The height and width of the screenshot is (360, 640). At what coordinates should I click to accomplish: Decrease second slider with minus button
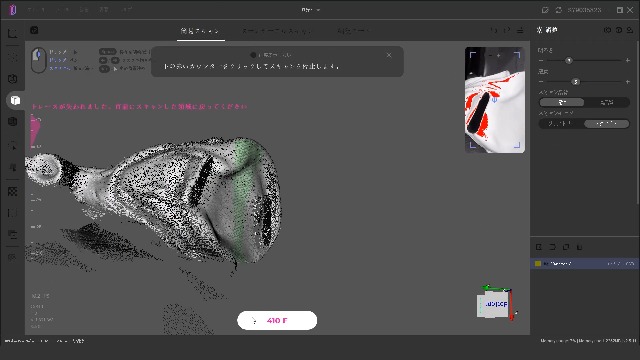pyautogui.click(x=541, y=82)
